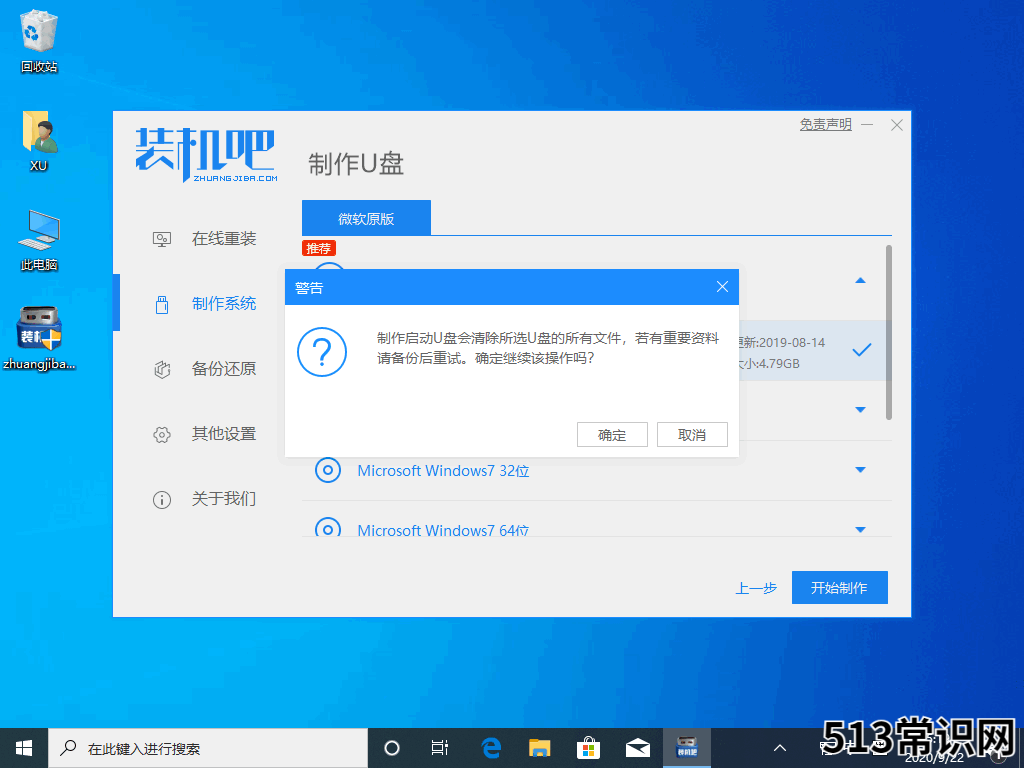Confirm with the 确定 button

[612, 435]
